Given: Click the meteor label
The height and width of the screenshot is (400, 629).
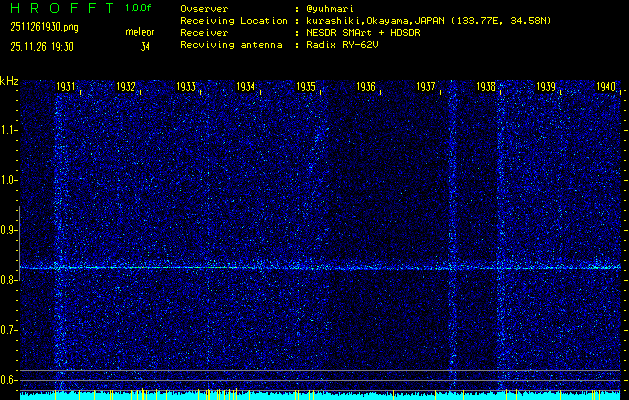Looking at the screenshot, I should 140,32.
